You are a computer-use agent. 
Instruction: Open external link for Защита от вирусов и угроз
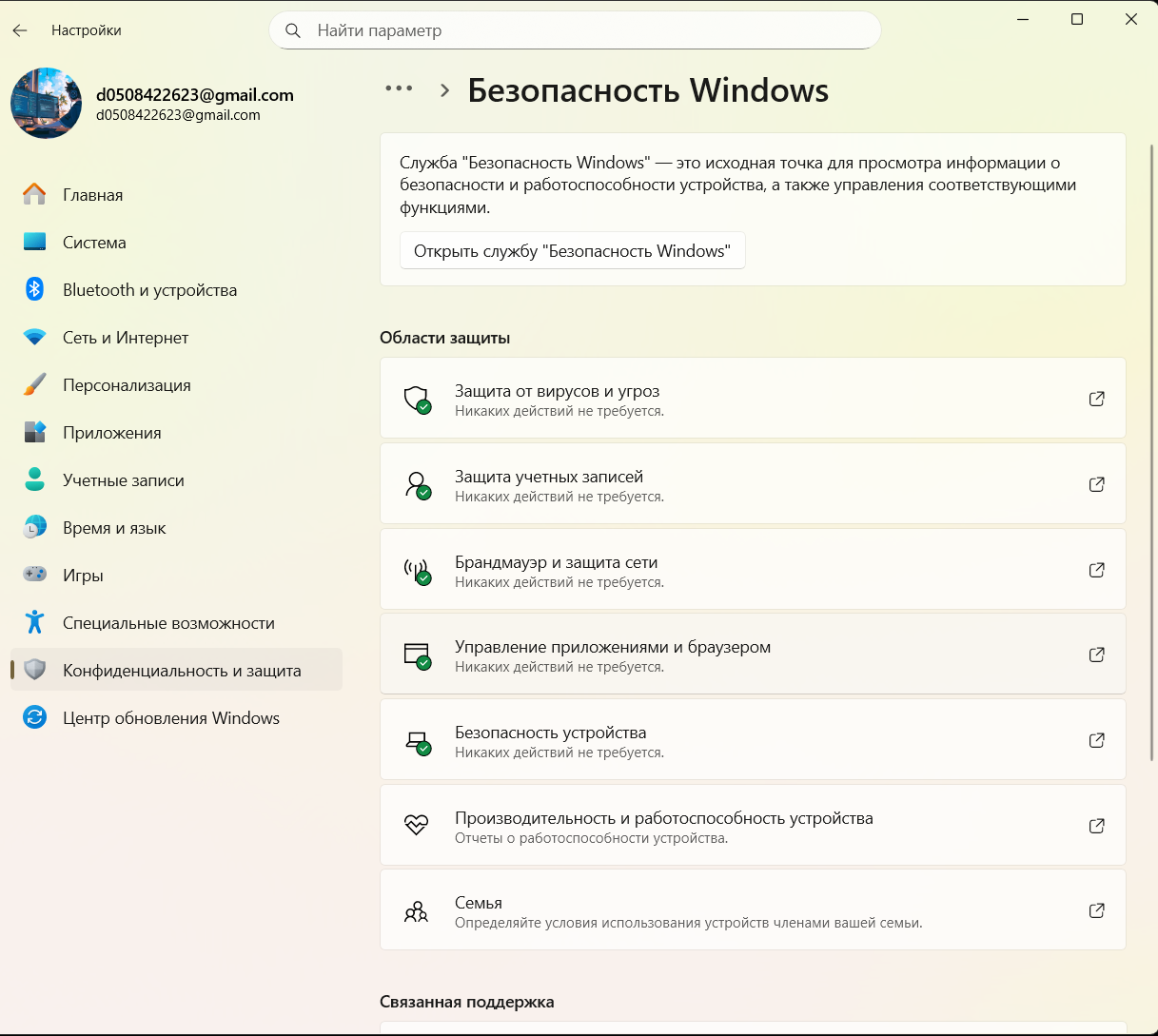1096,399
